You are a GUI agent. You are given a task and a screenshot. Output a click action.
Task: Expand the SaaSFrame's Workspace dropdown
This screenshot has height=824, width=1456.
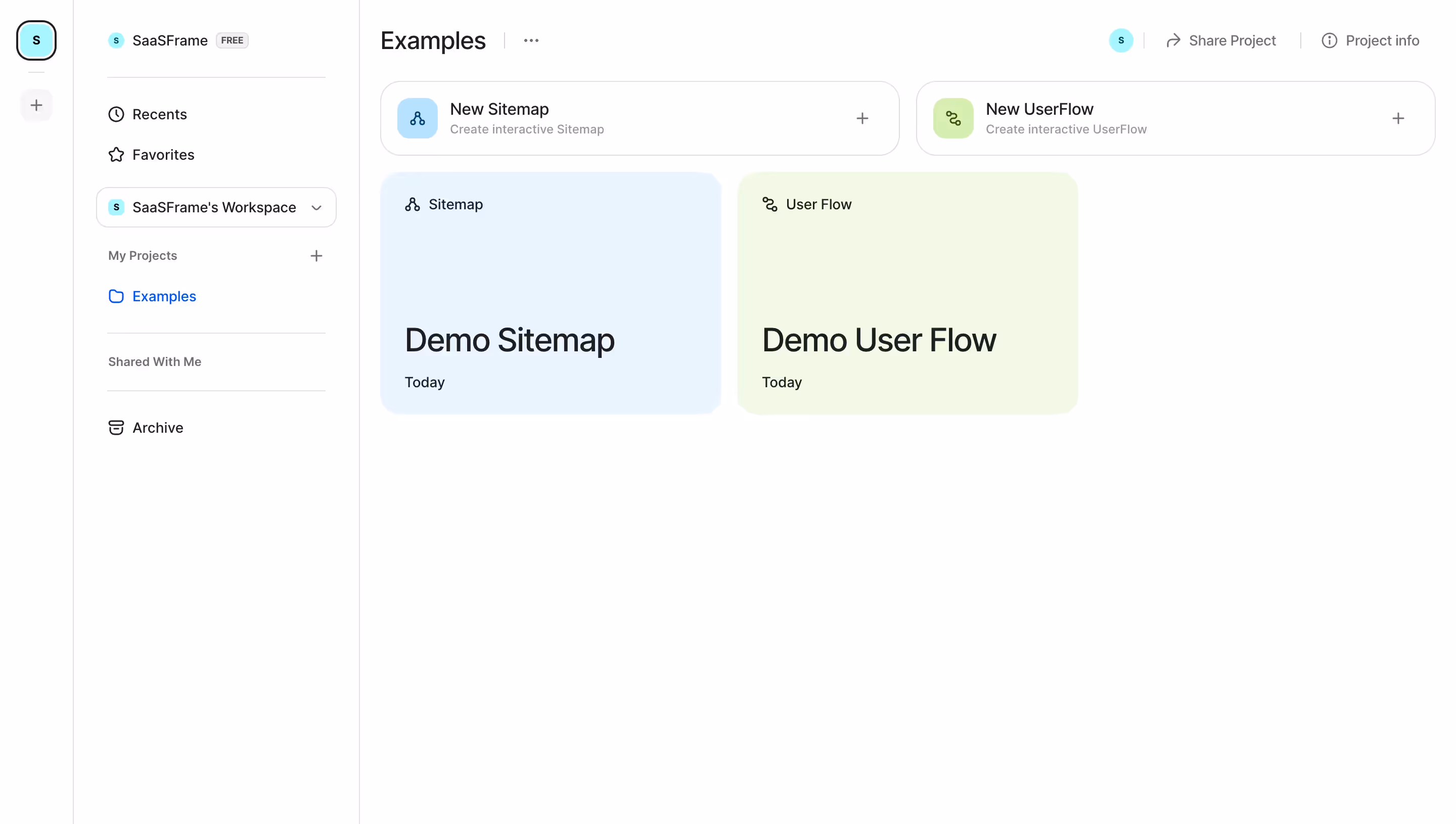coord(316,207)
